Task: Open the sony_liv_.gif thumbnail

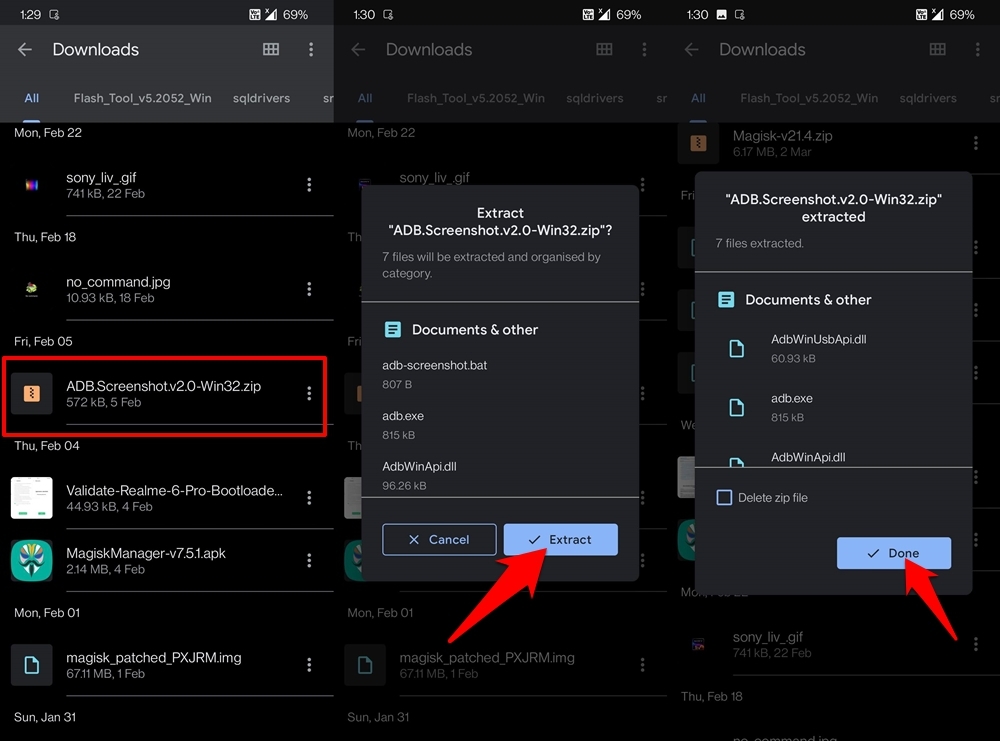Action: click(32, 185)
